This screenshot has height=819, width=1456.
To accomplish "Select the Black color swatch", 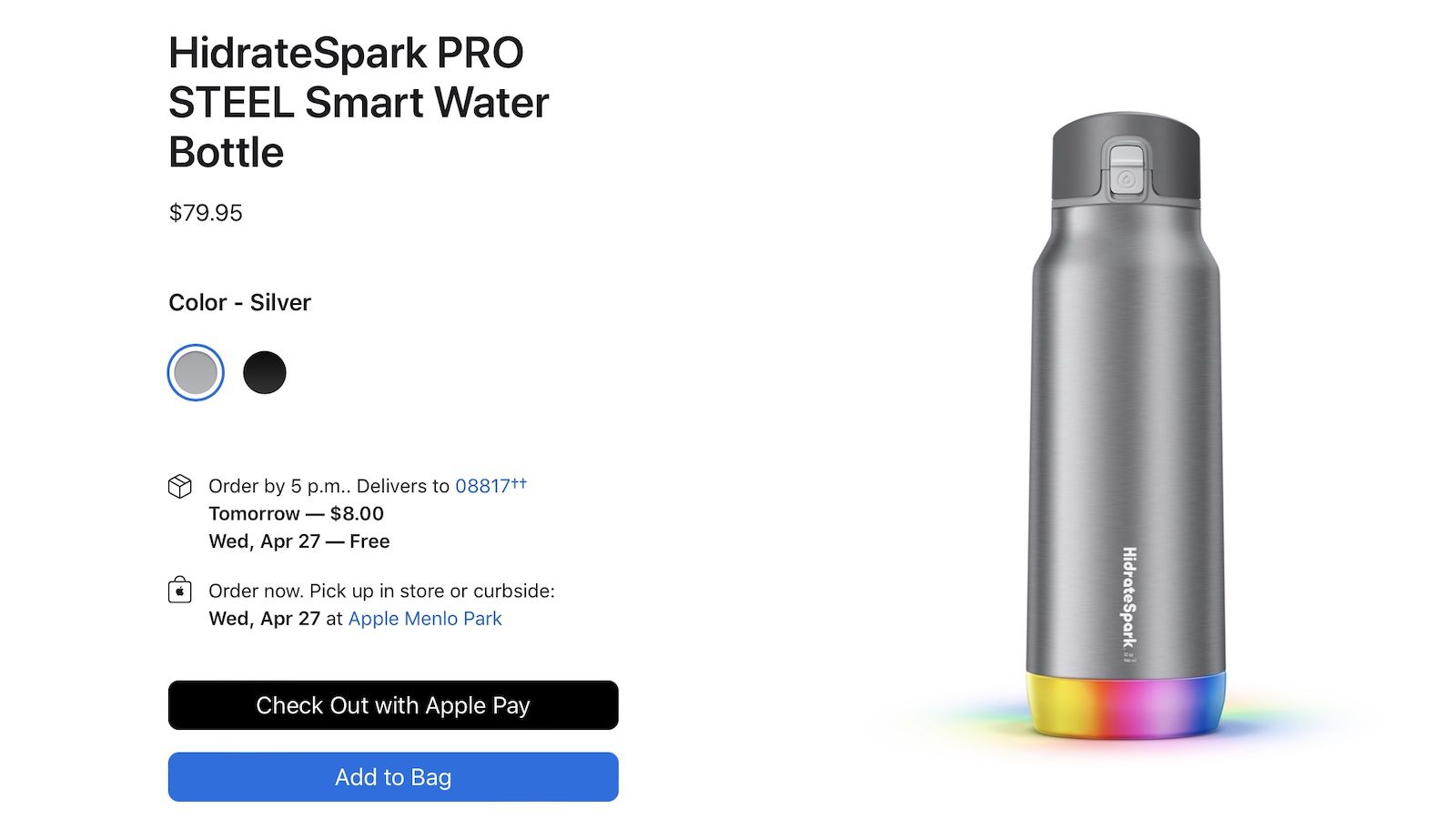I will (265, 372).
